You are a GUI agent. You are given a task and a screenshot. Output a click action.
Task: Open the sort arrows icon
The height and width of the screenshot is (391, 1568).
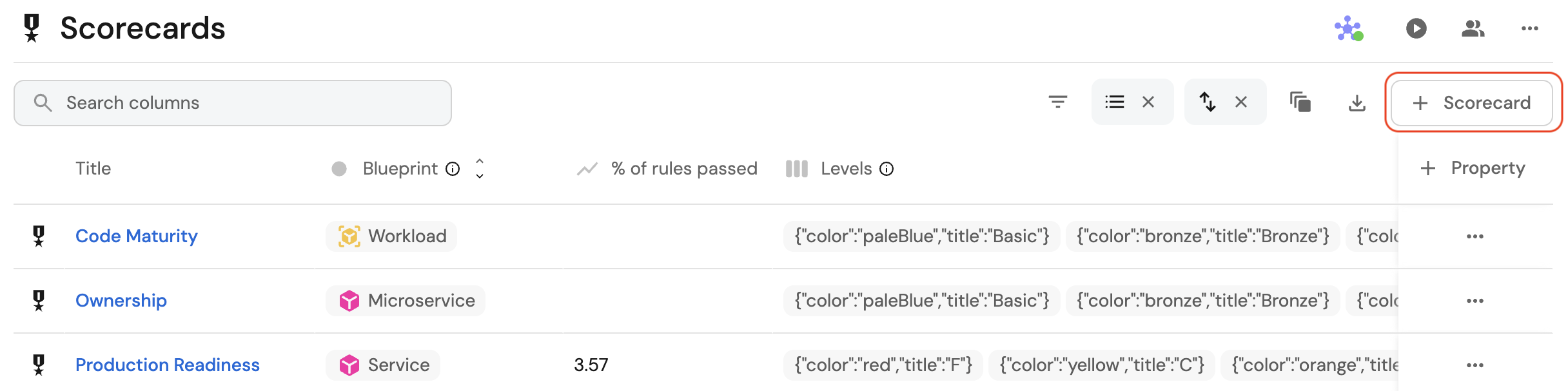[x=1207, y=102]
